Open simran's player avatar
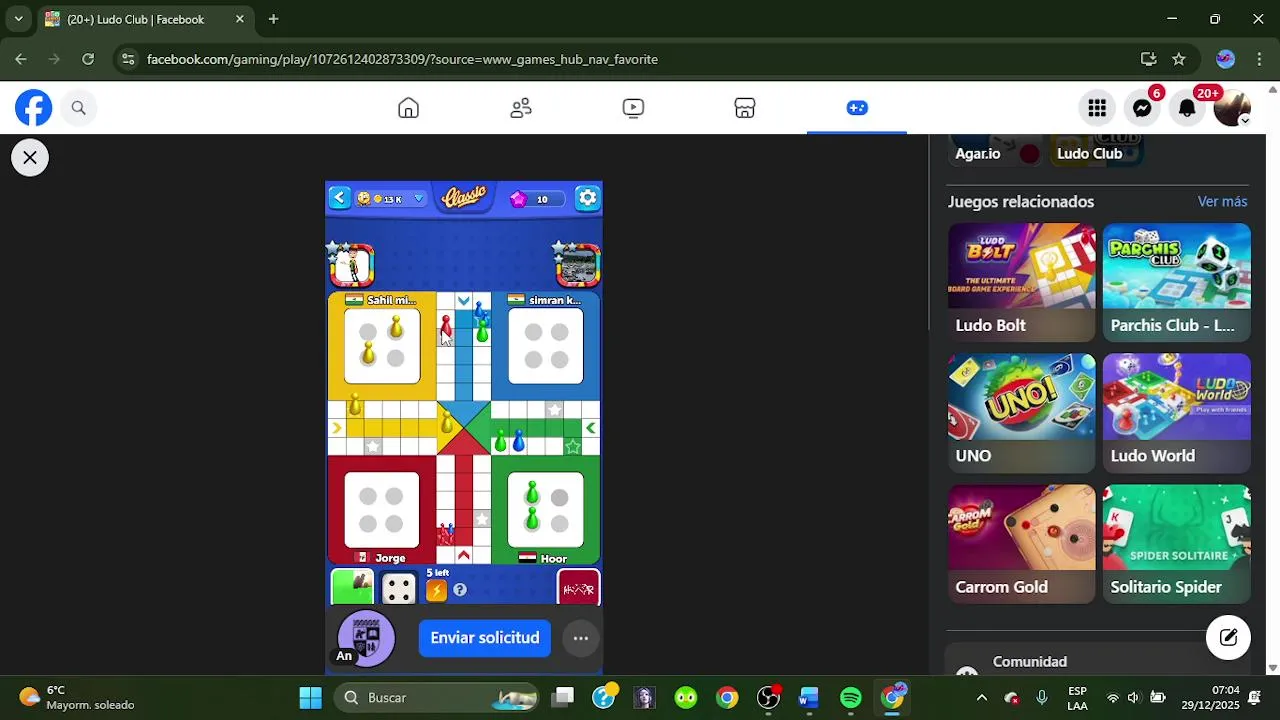1280x720 pixels. click(577, 265)
